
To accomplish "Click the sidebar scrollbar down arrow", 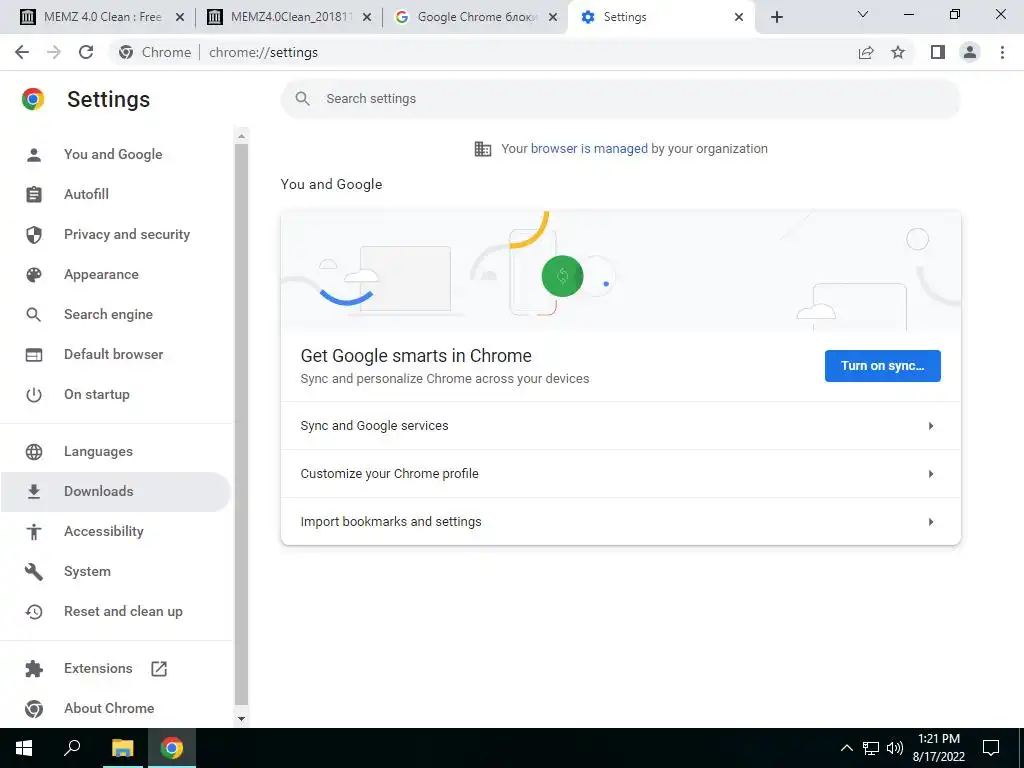I will click(x=241, y=719).
